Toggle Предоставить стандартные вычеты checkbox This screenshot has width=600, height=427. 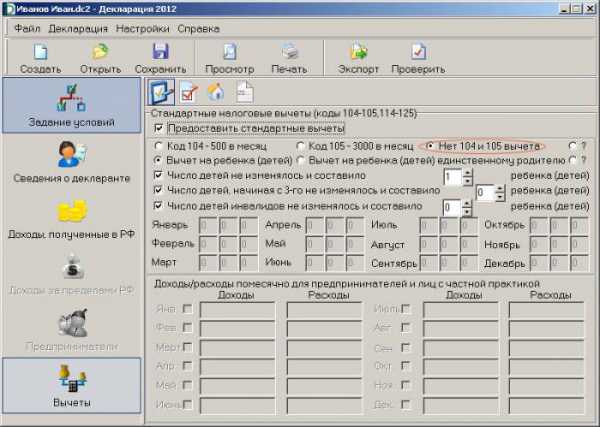tap(158, 128)
